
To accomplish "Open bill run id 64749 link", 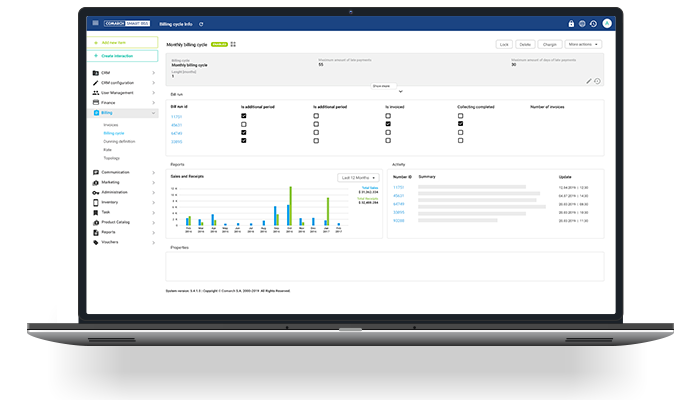I will pyautogui.click(x=176, y=133).
